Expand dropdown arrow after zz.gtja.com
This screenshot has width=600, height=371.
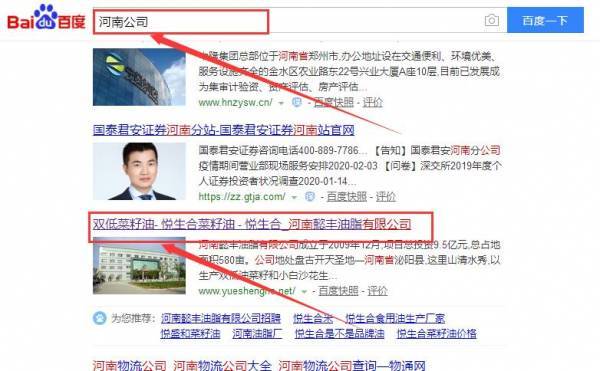tap(294, 197)
